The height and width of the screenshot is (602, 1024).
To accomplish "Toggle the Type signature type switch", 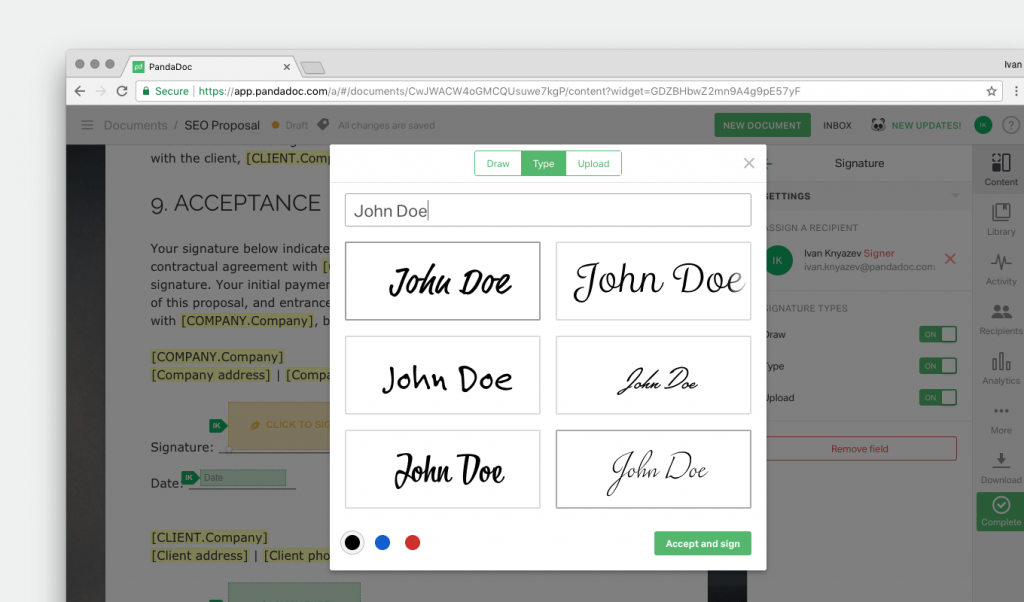I will tap(938, 366).
